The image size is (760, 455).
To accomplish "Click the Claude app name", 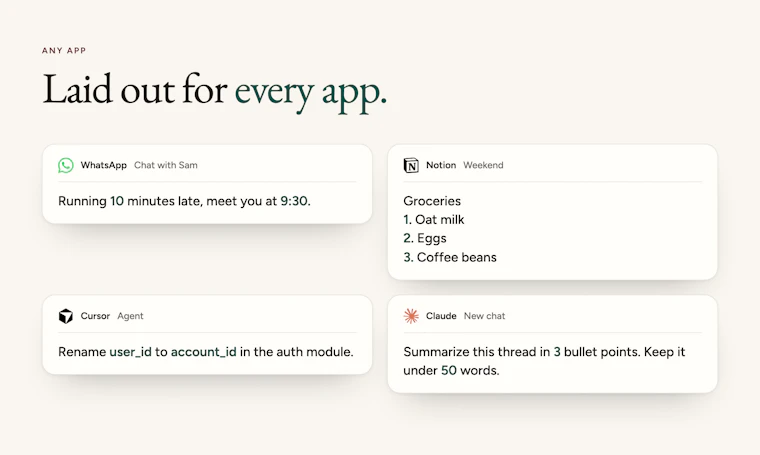I will (441, 316).
